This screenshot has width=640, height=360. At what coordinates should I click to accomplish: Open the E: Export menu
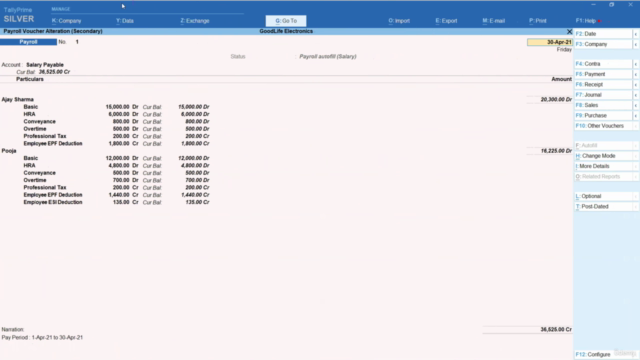click(x=446, y=21)
